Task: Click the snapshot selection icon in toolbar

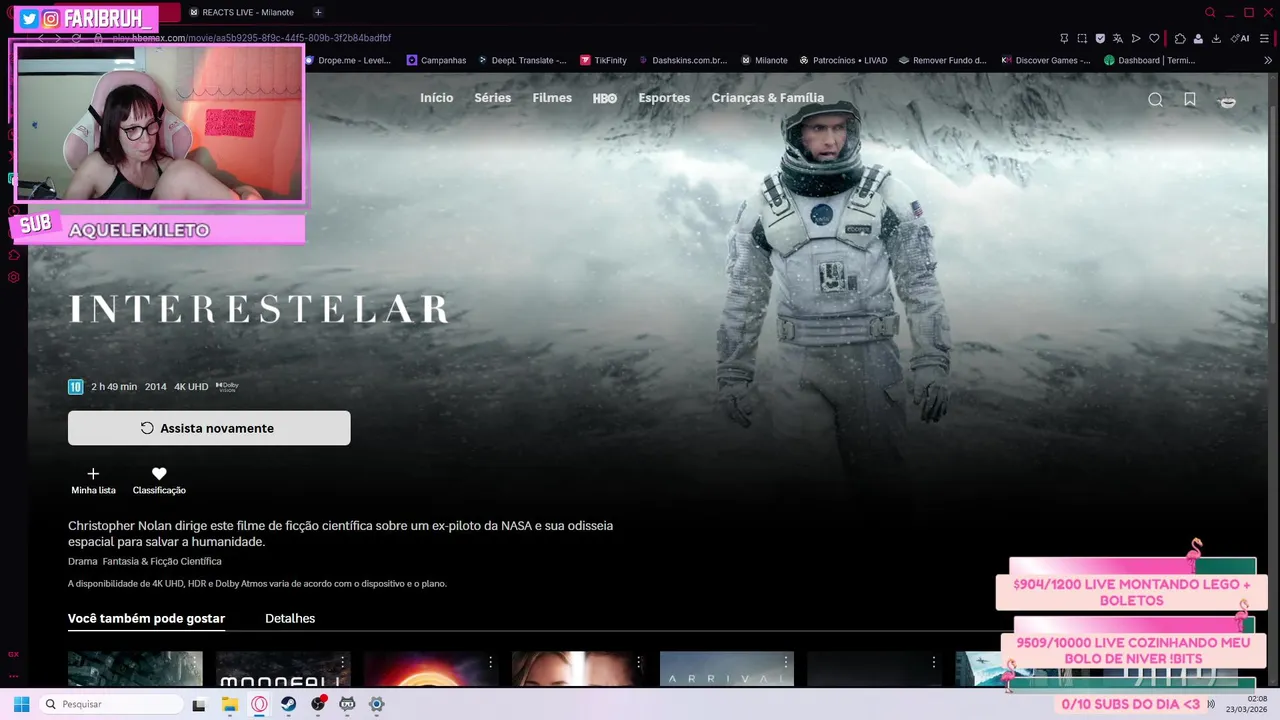Action: 1082,39
